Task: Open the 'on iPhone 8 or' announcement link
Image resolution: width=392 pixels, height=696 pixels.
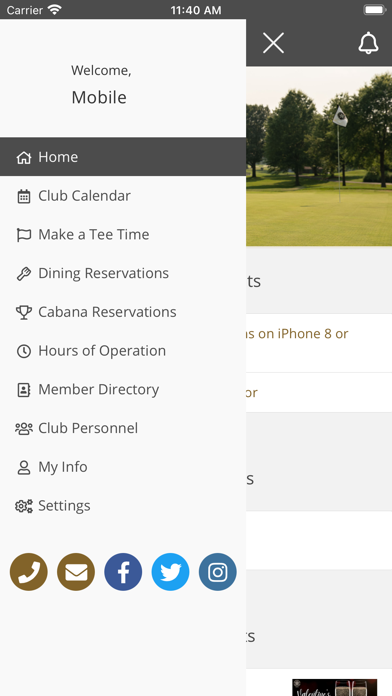Action: pos(296,334)
